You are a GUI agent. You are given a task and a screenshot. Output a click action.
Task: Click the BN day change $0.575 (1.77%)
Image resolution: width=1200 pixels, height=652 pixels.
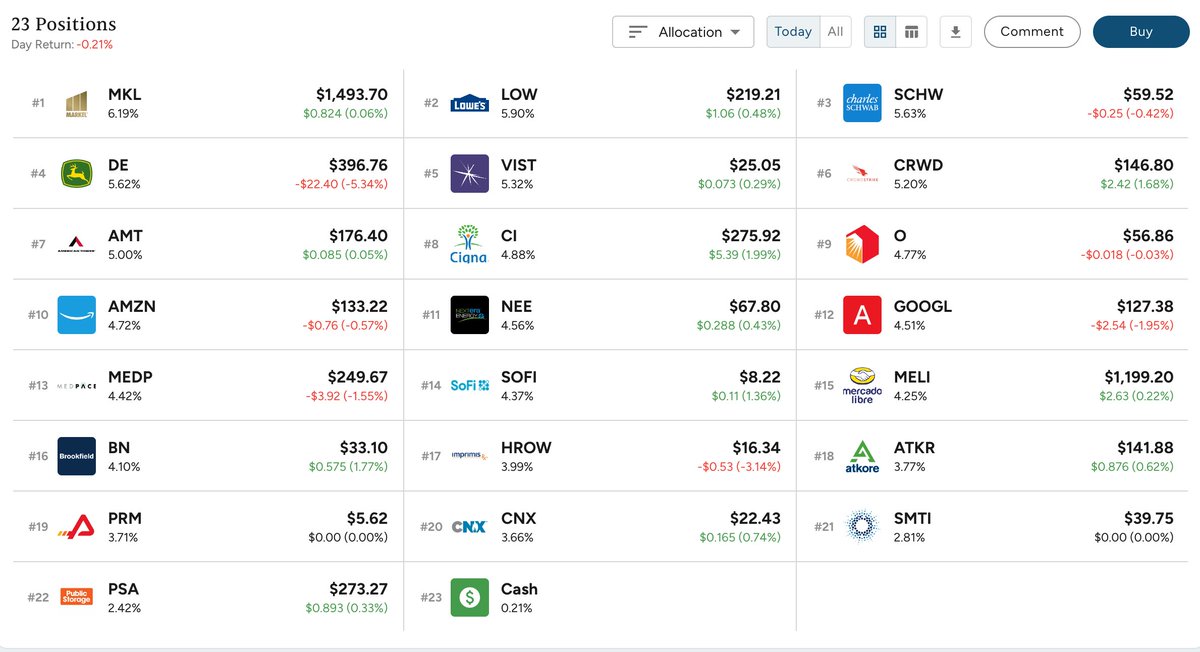[x=348, y=467]
